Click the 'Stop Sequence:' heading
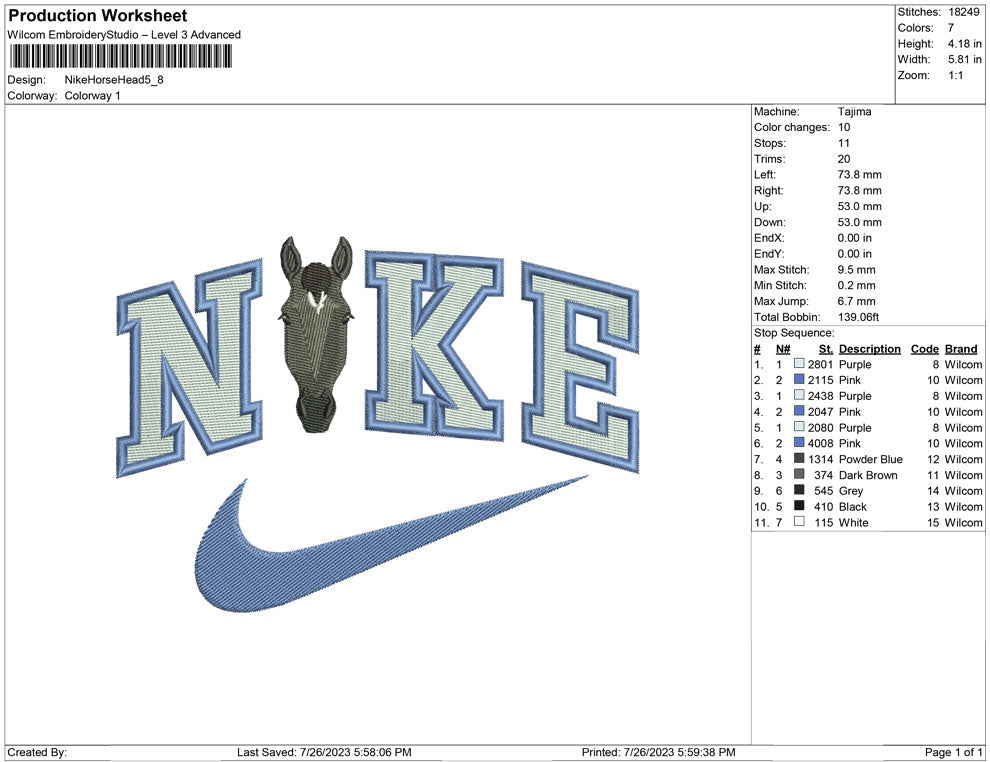 click(794, 333)
